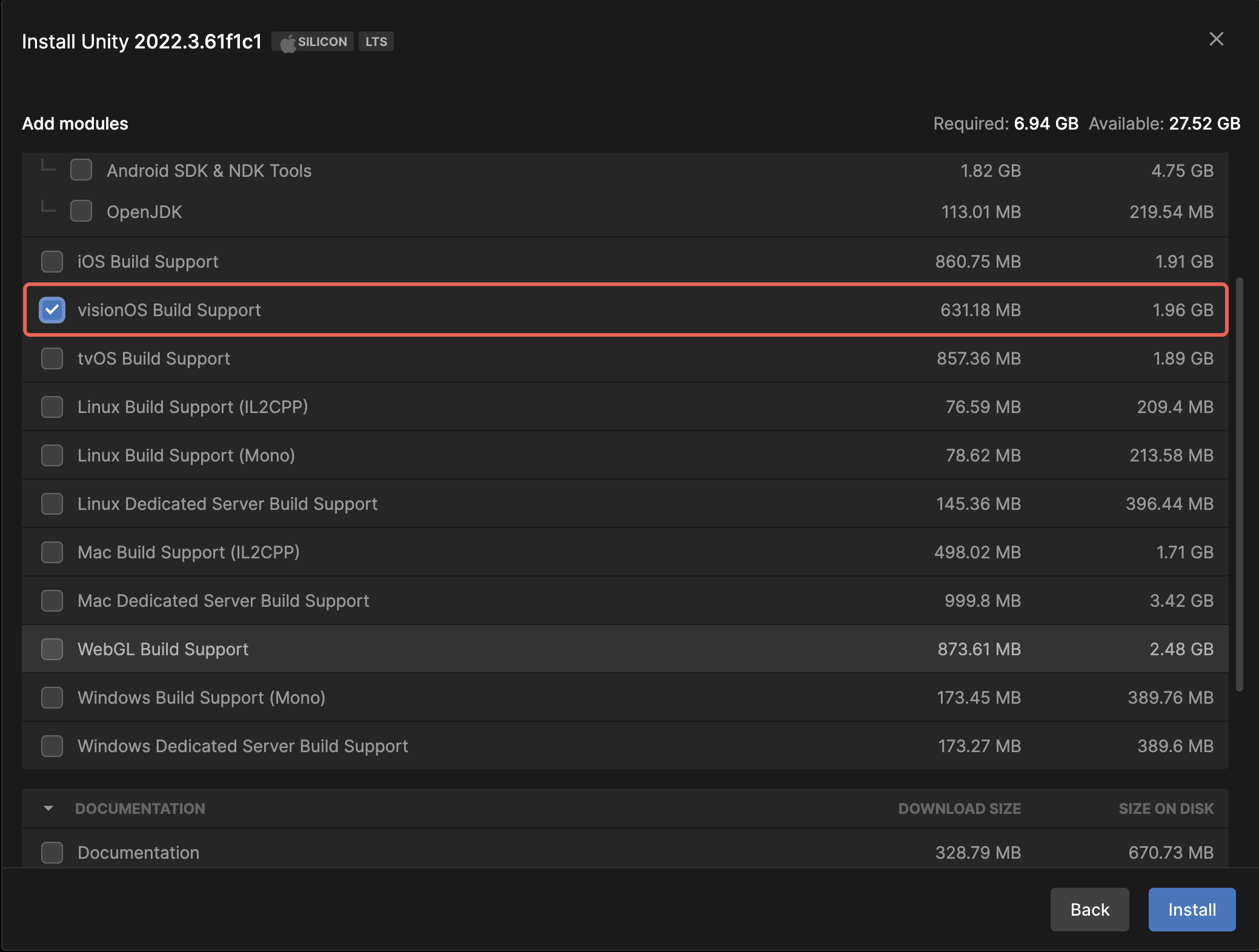Image resolution: width=1259 pixels, height=952 pixels.
Task: Enable Linux Build Support (IL2CPP) checkbox
Action: coord(52,407)
